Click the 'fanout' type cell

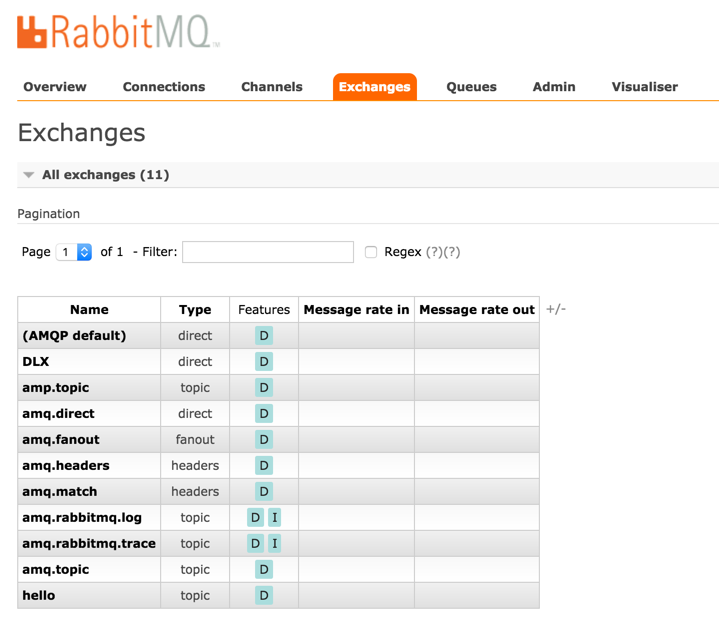point(195,439)
